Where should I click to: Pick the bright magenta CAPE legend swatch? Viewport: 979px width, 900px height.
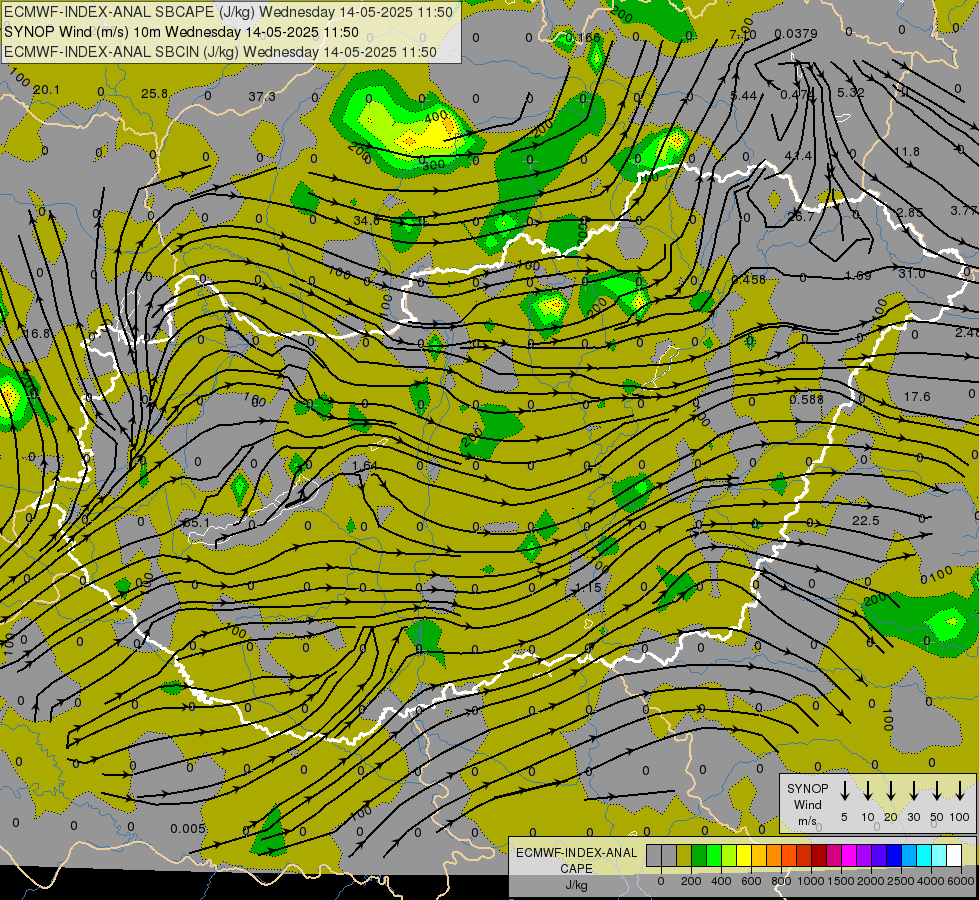(849, 856)
